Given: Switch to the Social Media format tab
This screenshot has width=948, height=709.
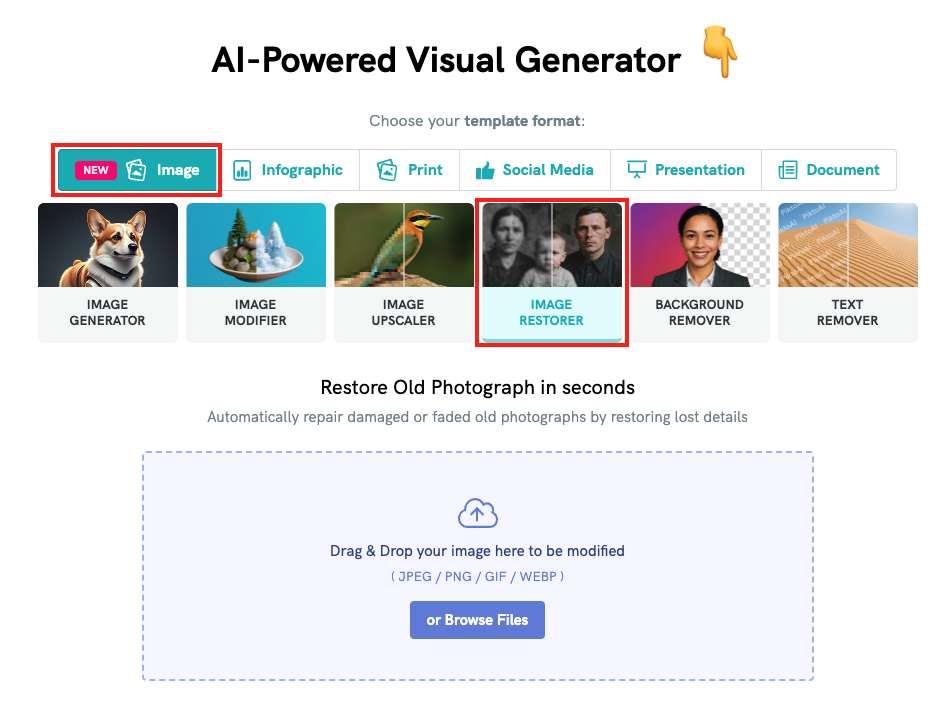Looking at the screenshot, I should coord(535,170).
